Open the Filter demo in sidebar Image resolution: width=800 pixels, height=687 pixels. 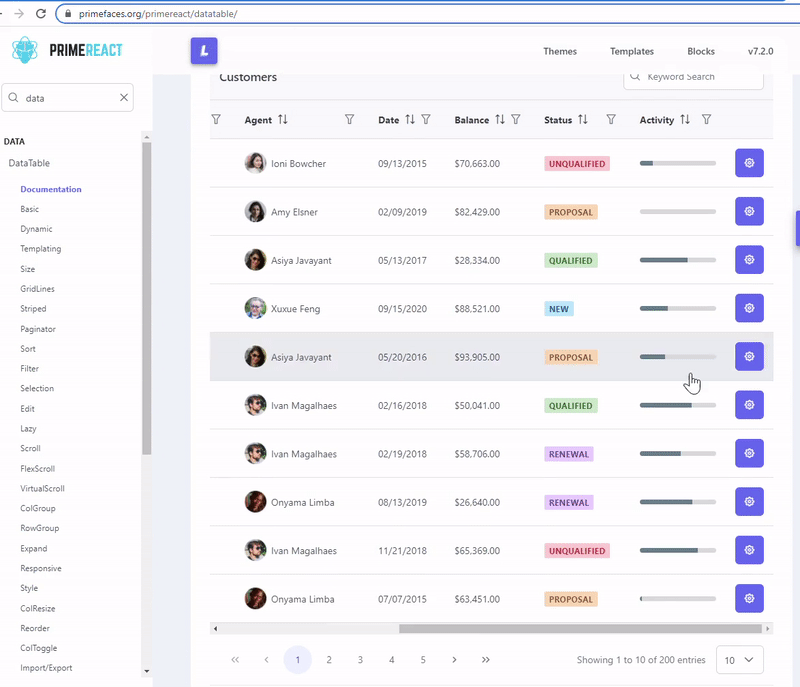tap(30, 368)
